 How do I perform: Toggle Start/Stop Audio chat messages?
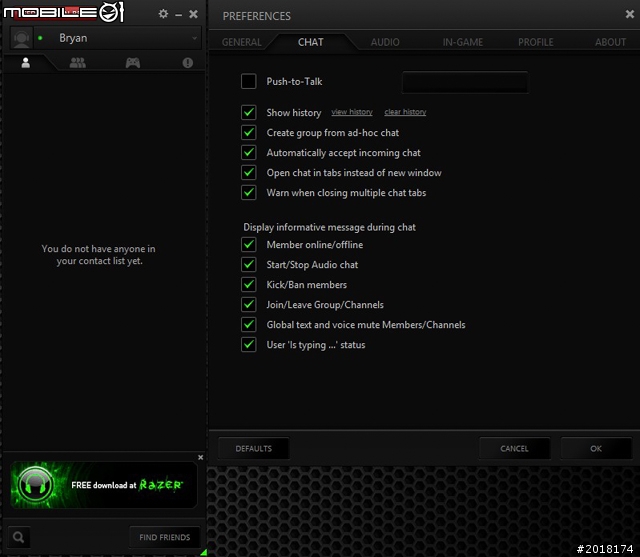249,264
